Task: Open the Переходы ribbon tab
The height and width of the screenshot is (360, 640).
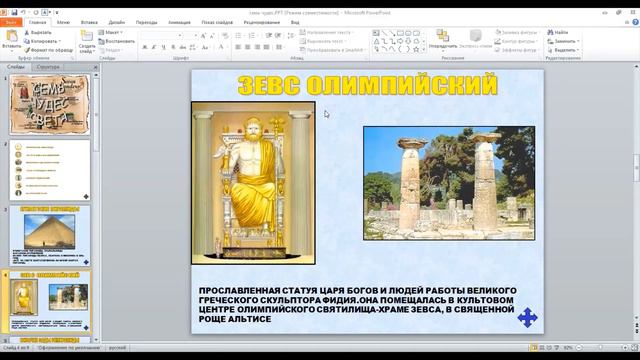Action: tap(147, 22)
